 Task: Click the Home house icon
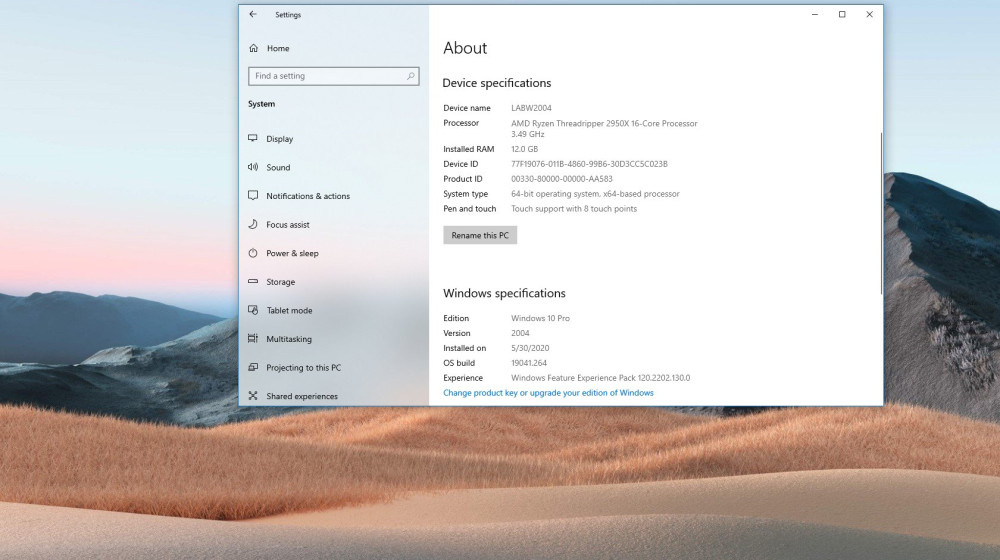(254, 48)
